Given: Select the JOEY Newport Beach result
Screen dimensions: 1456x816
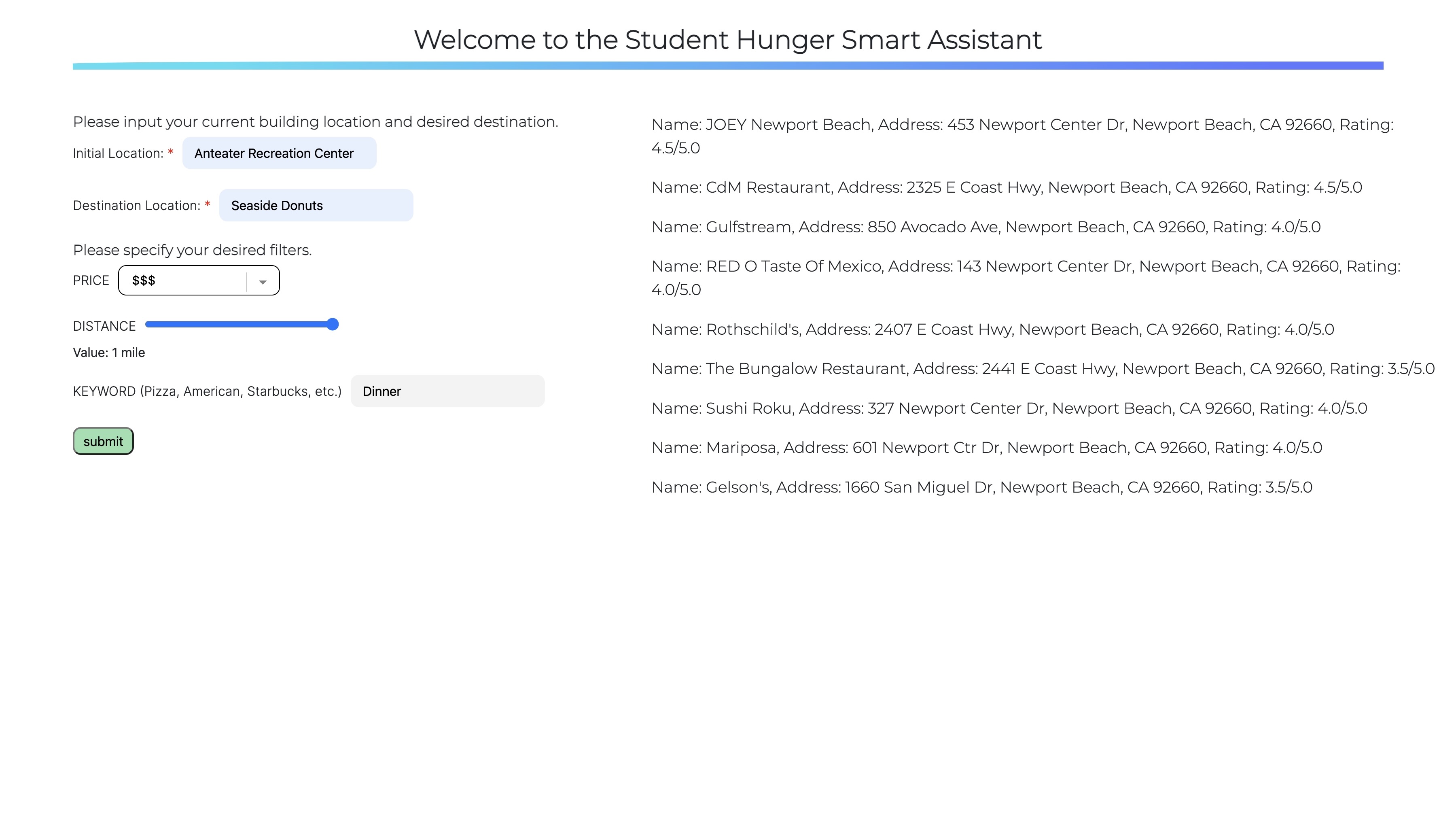Looking at the screenshot, I should tap(1022, 136).
